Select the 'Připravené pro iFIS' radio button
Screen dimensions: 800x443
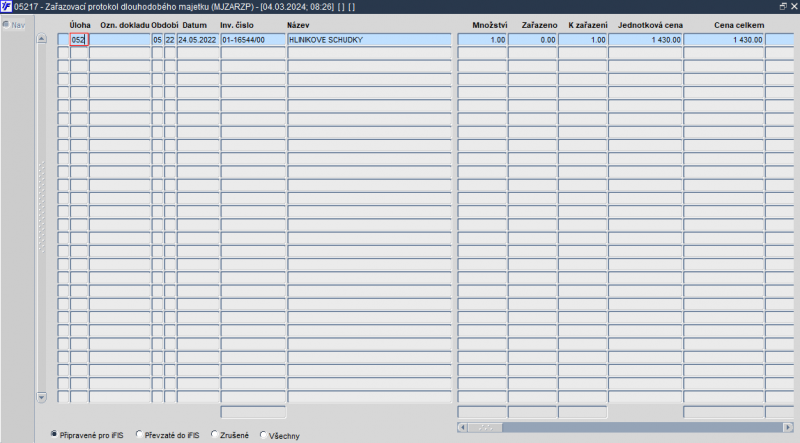(54, 434)
